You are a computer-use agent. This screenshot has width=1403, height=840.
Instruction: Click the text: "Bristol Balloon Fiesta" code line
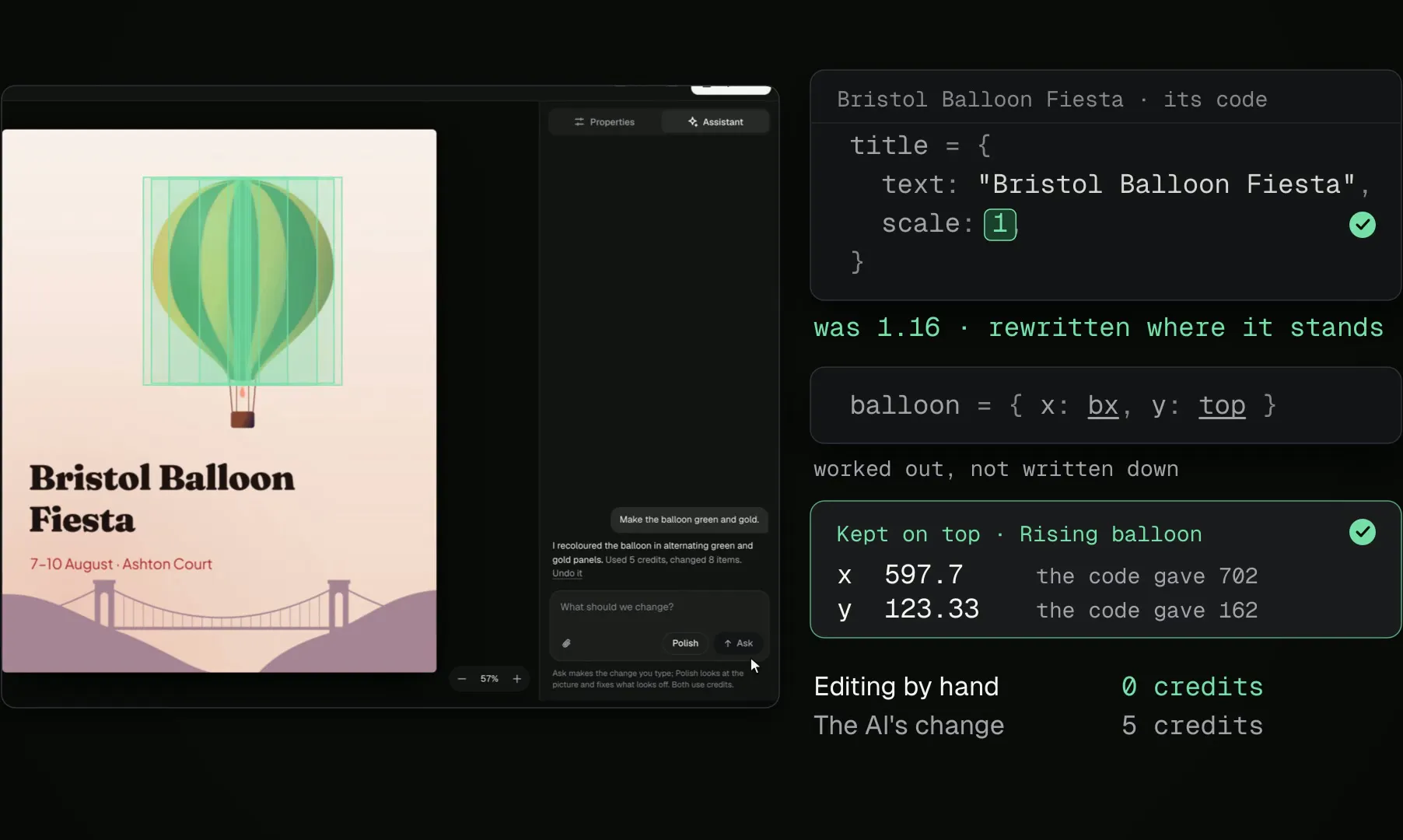point(1125,185)
